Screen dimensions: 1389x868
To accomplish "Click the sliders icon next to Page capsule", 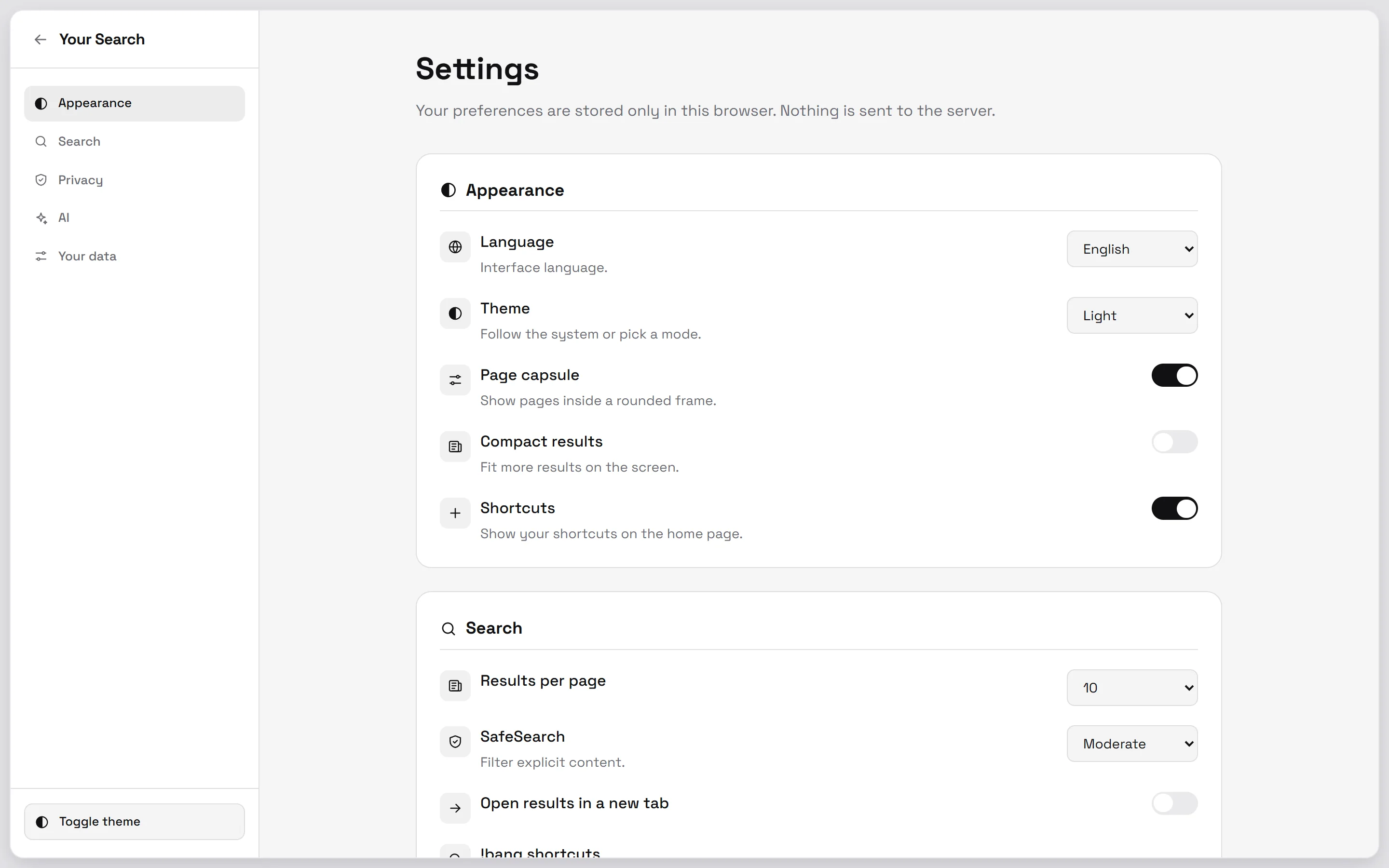I will pos(455,380).
